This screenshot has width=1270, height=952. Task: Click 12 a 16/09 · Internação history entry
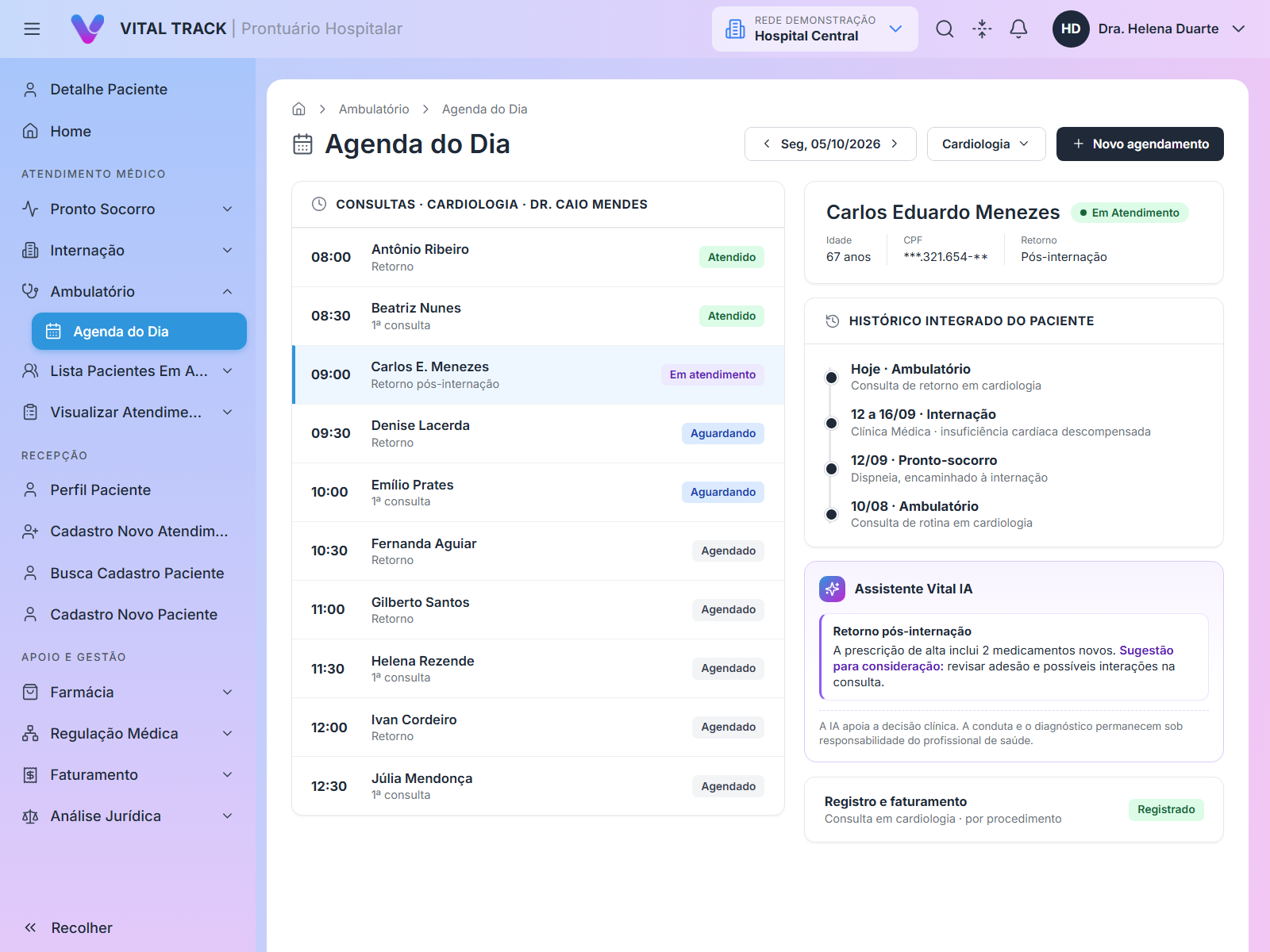(1000, 422)
